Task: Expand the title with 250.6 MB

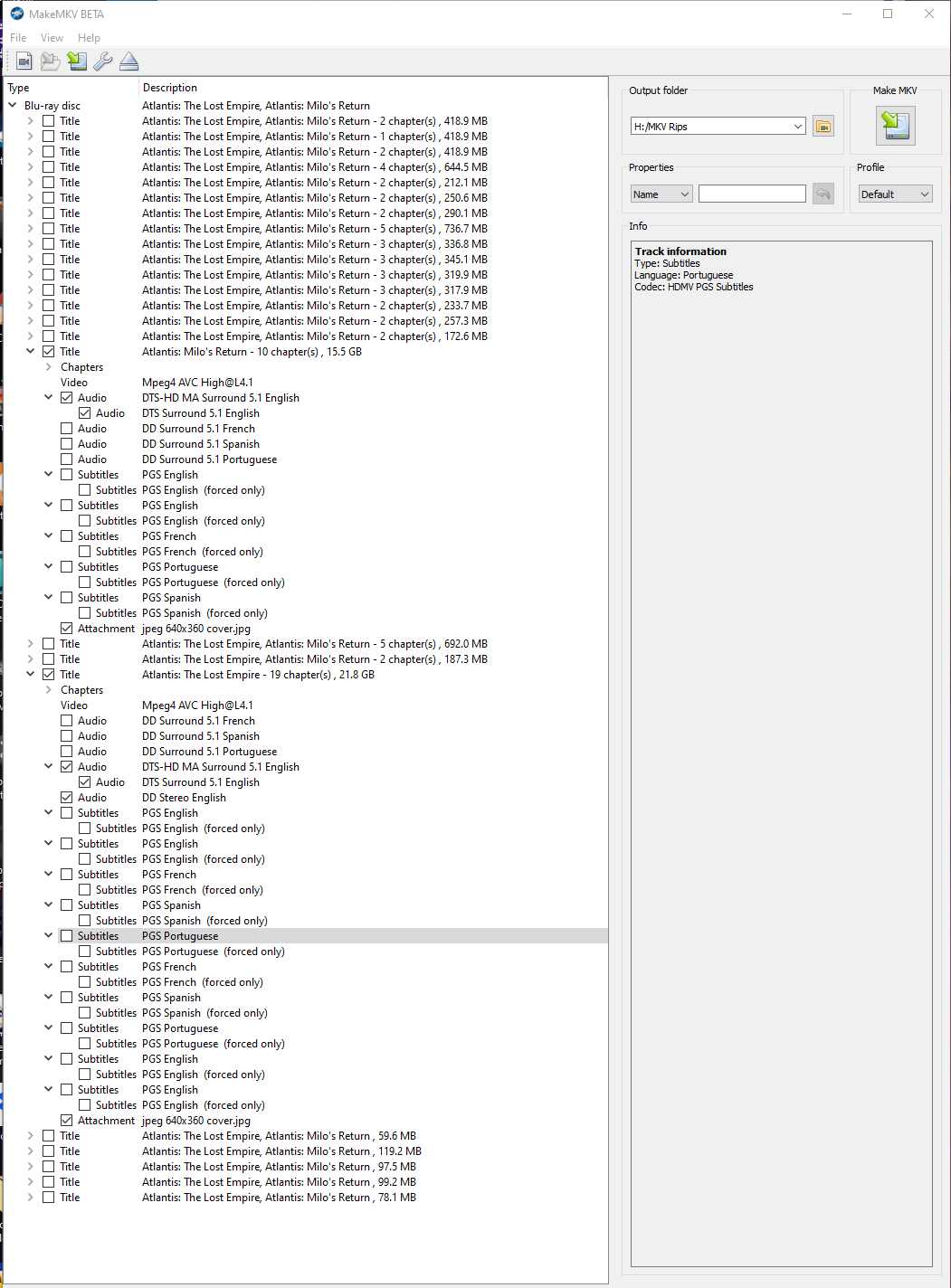Action: (x=31, y=198)
